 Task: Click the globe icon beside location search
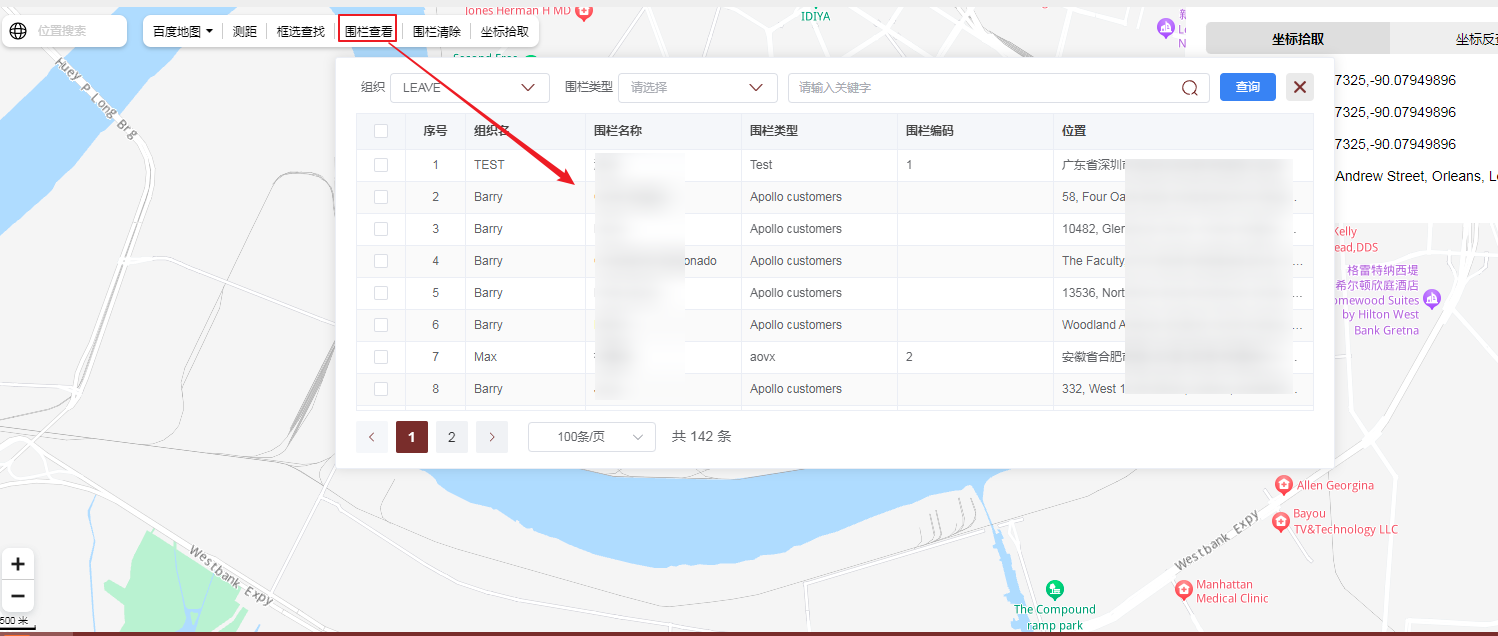18,31
